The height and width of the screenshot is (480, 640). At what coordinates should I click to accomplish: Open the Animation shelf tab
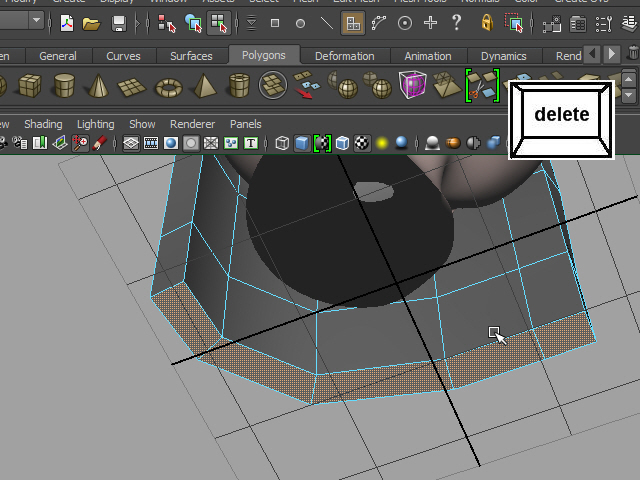pos(428,56)
